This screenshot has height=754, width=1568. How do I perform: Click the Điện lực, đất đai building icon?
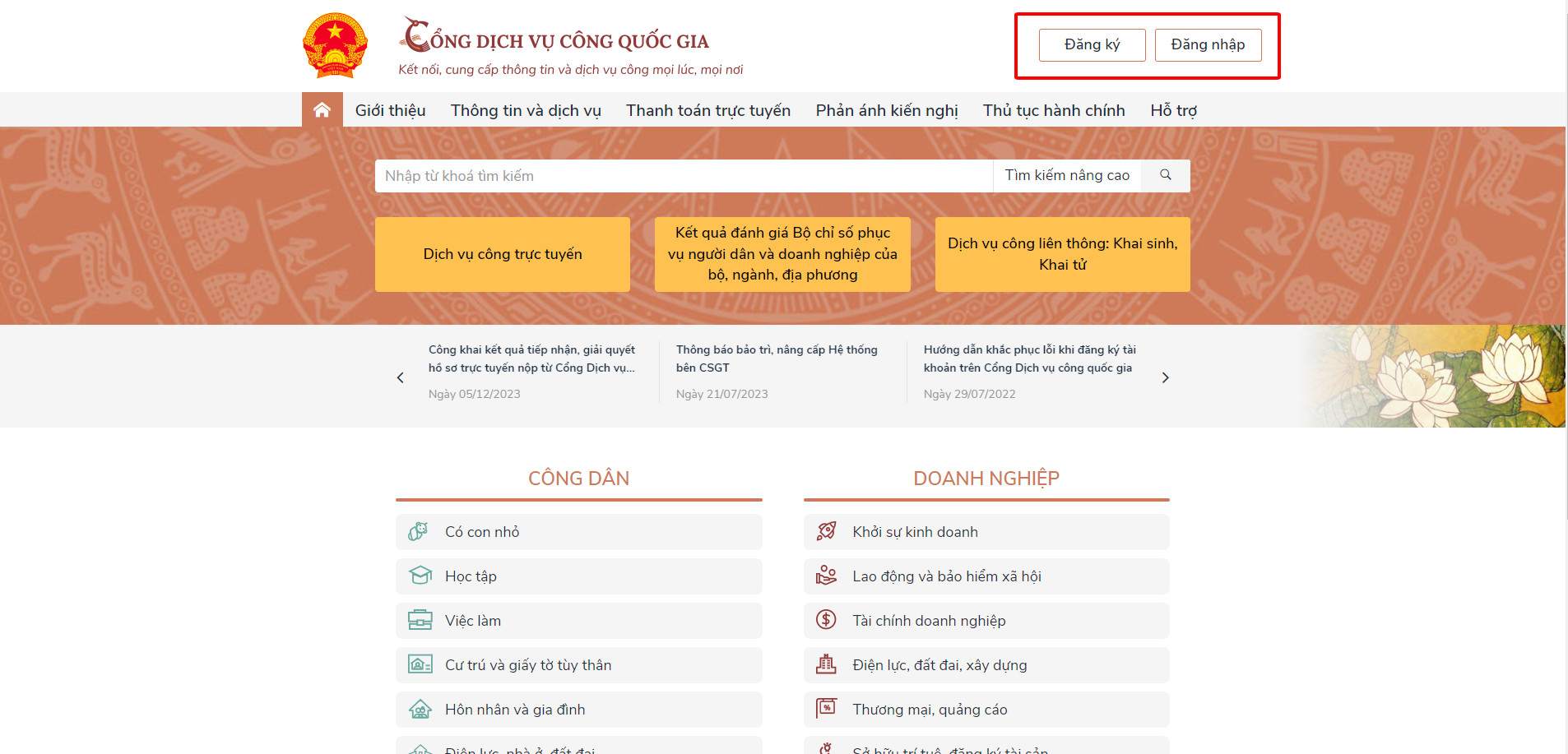(827, 664)
